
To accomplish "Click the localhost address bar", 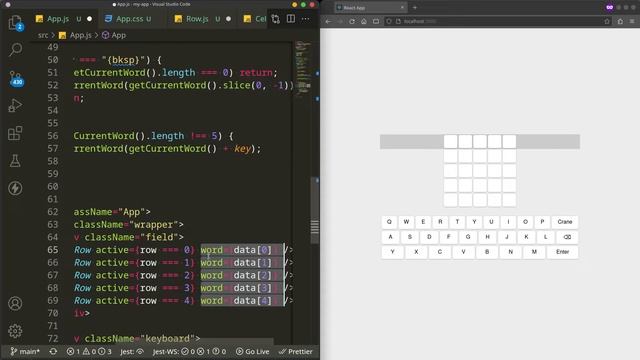I will [x=498, y=21].
